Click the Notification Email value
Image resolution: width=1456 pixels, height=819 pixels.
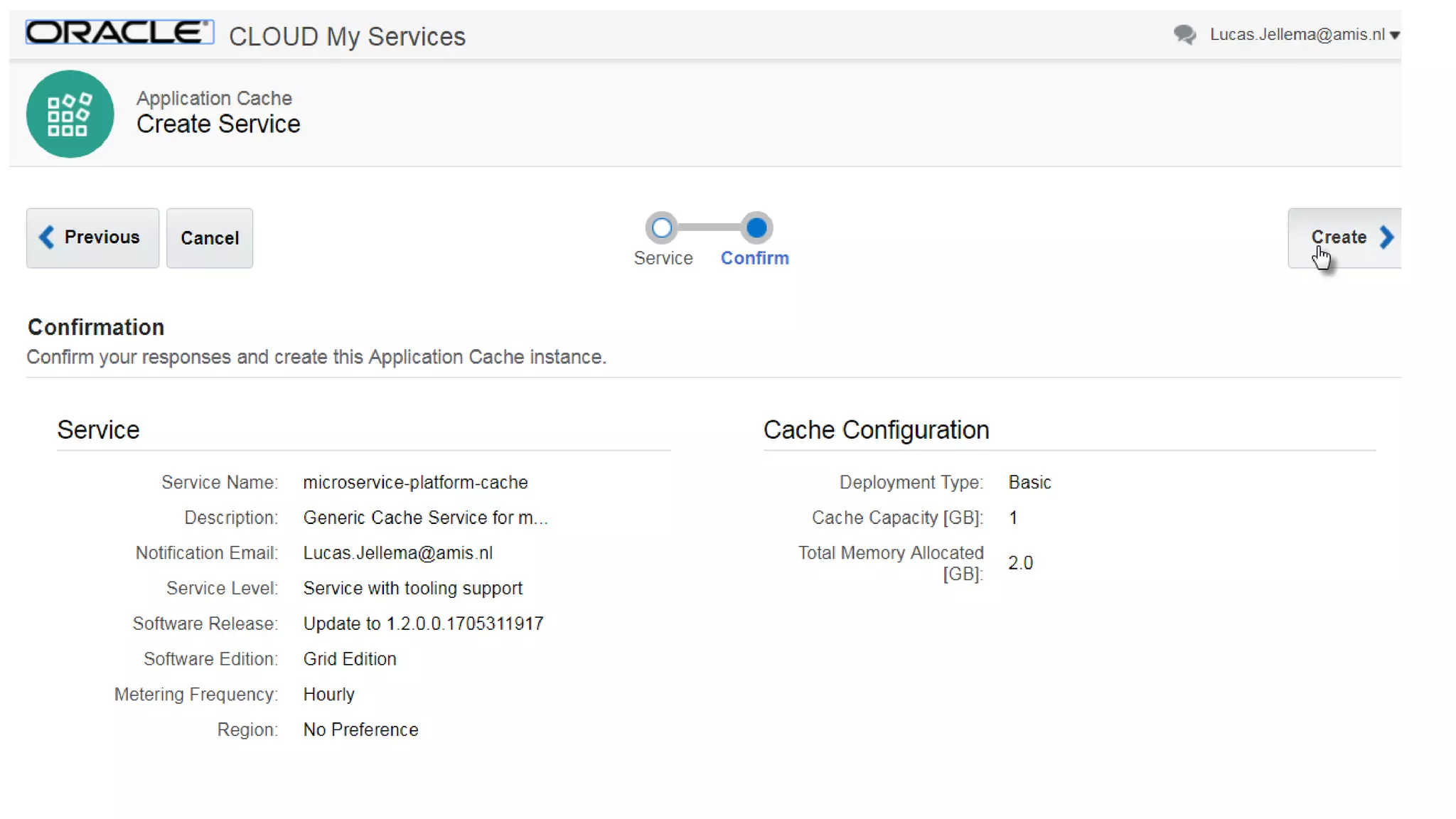pyautogui.click(x=397, y=553)
